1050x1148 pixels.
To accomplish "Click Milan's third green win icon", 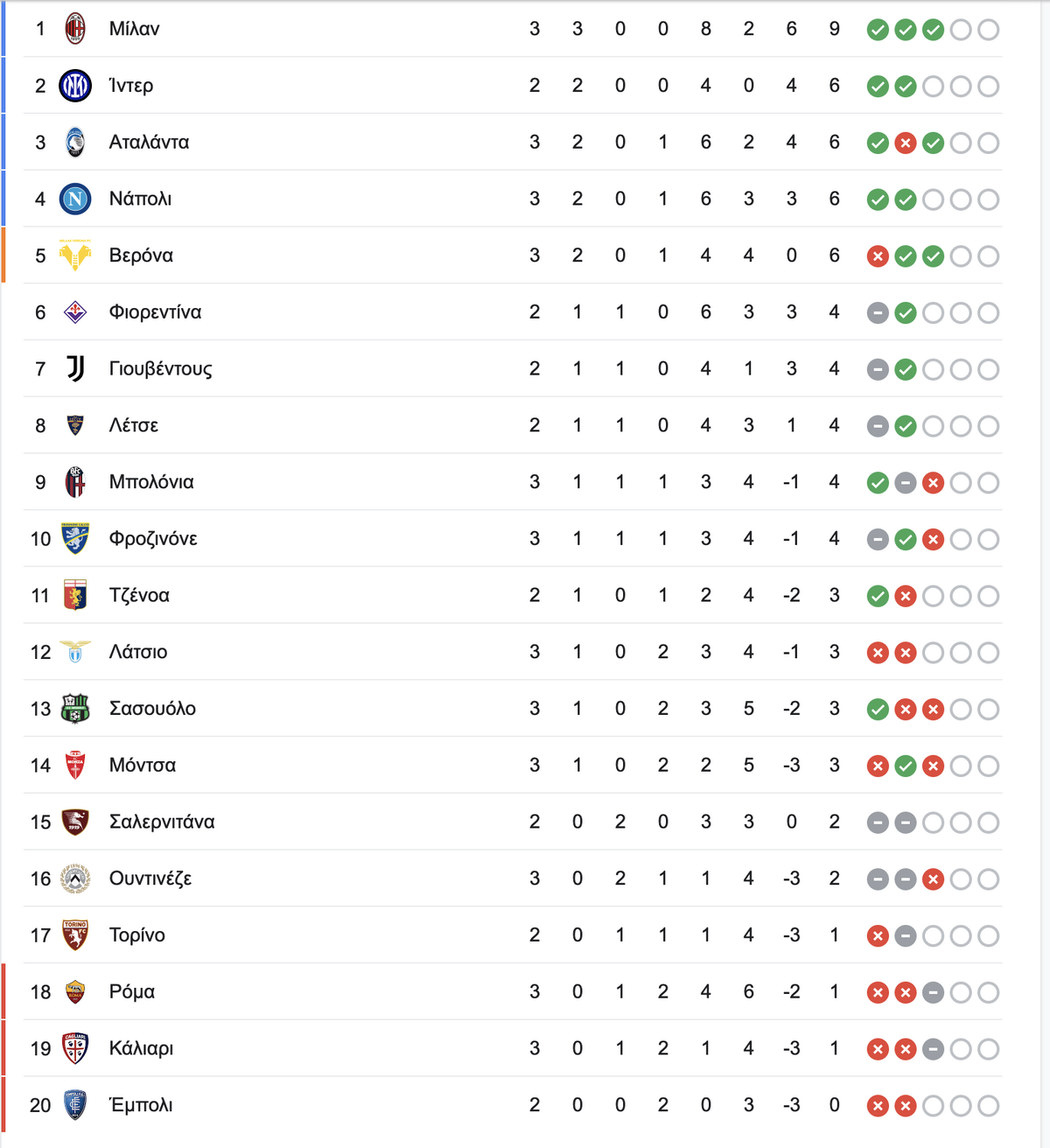I will [x=934, y=30].
